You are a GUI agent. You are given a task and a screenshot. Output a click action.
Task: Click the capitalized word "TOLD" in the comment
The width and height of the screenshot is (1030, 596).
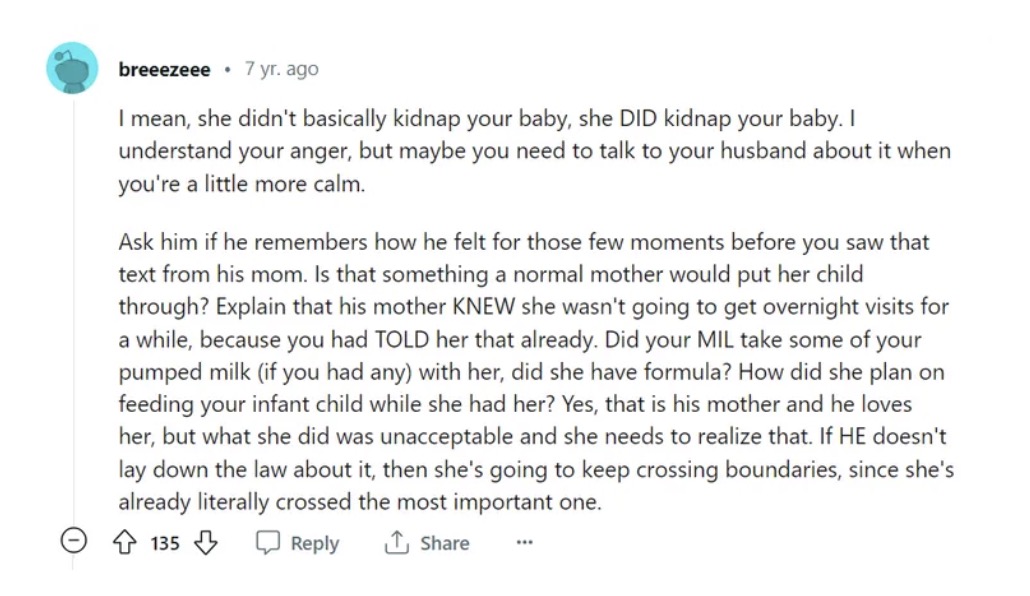pos(402,339)
